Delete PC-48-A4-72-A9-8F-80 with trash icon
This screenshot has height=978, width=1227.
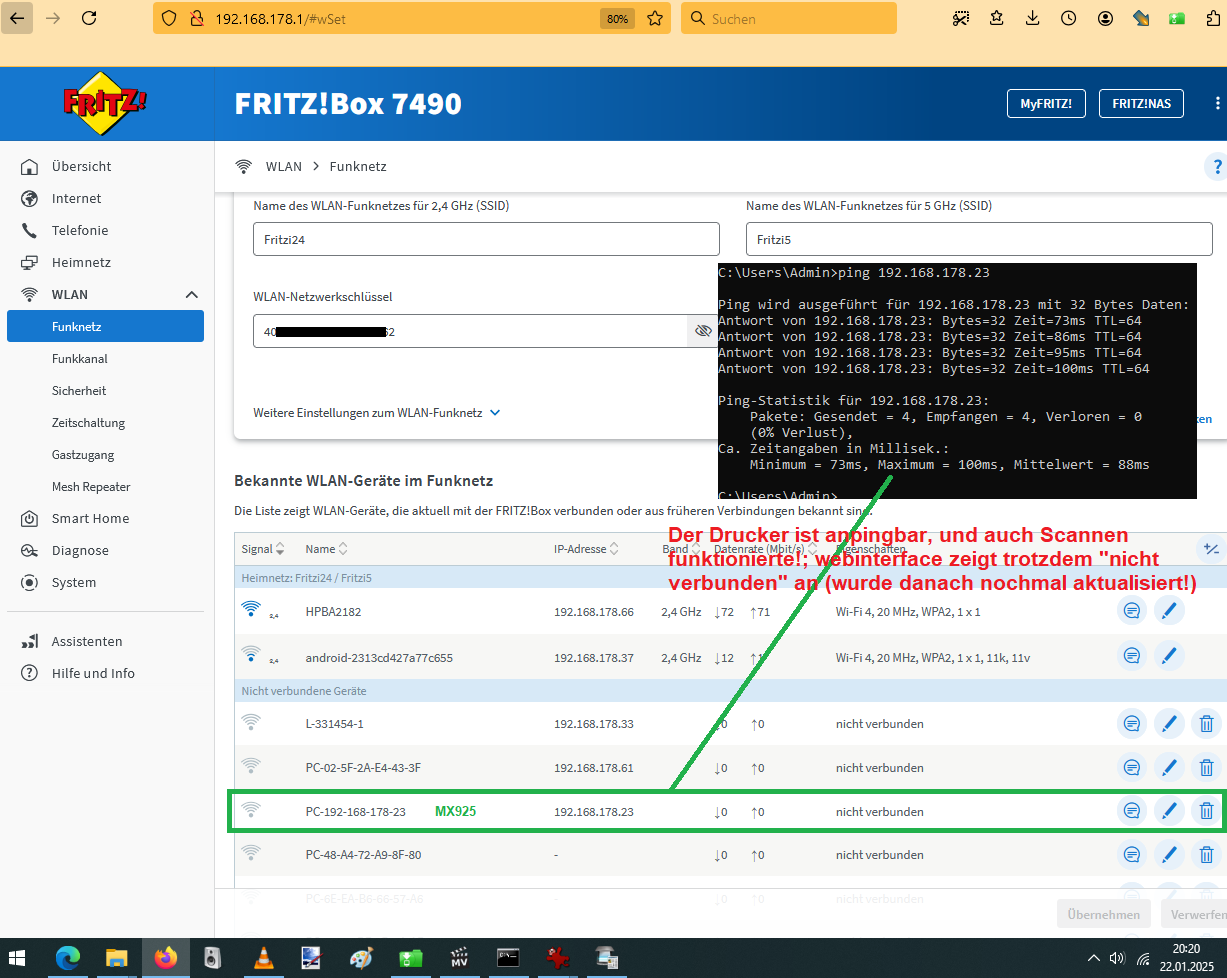click(1206, 855)
